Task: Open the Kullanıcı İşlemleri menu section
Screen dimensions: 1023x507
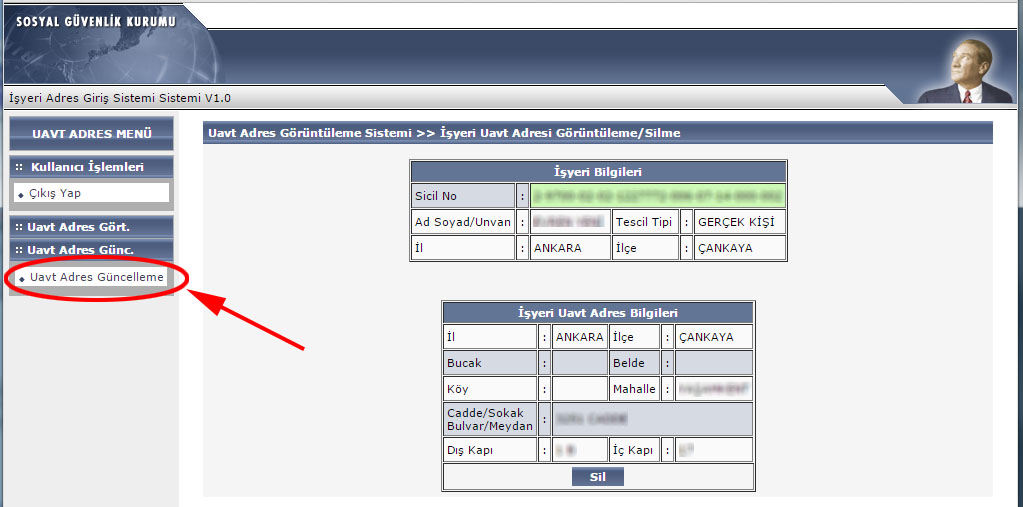Action: click(91, 167)
